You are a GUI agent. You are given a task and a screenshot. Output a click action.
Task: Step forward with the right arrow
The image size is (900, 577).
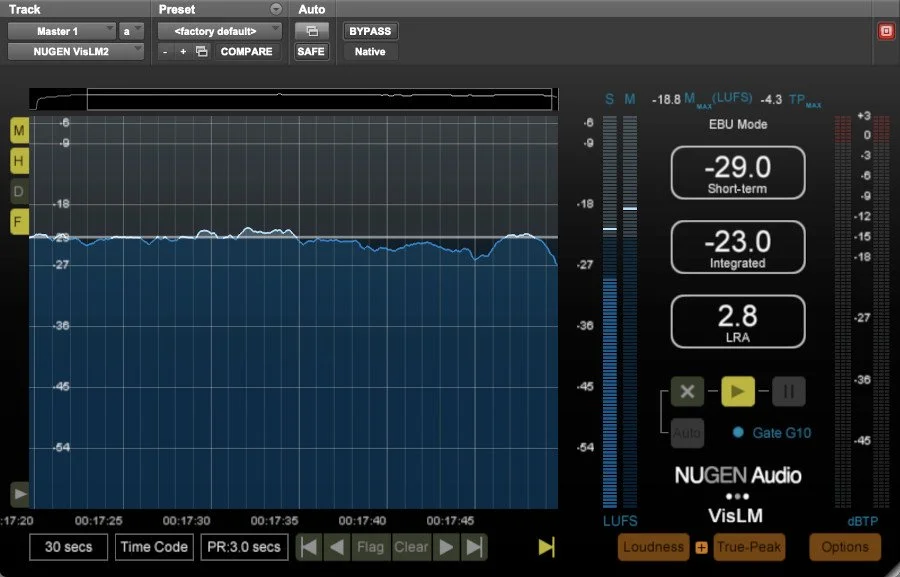point(446,547)
